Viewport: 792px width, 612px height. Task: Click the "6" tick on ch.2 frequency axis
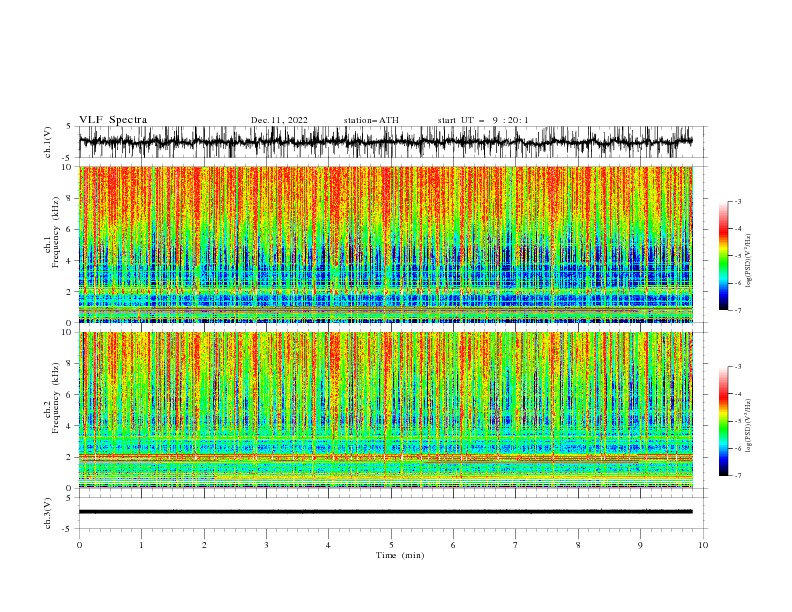click(70, 395)
